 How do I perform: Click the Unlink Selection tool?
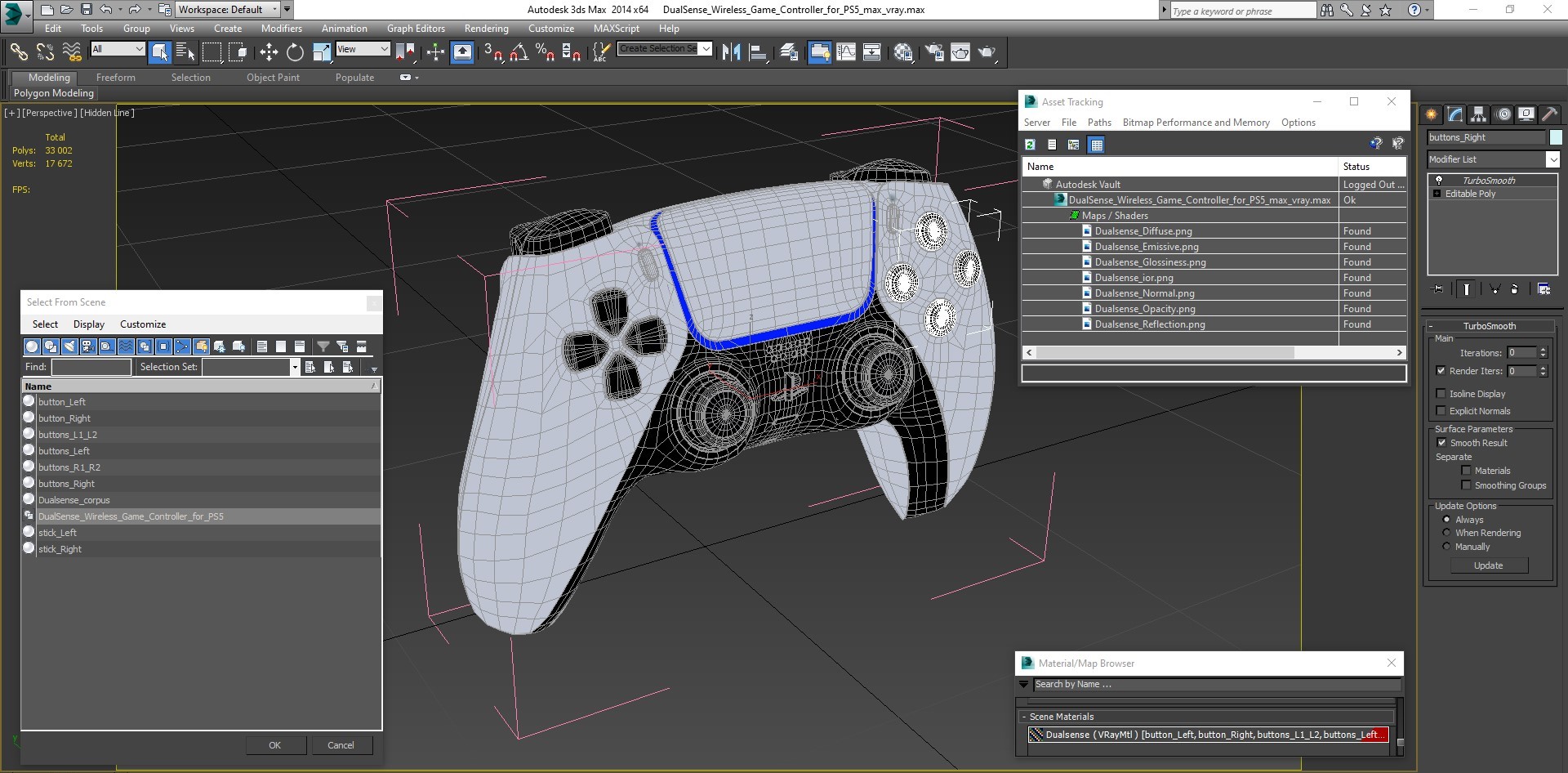click(x=45, y=52)
